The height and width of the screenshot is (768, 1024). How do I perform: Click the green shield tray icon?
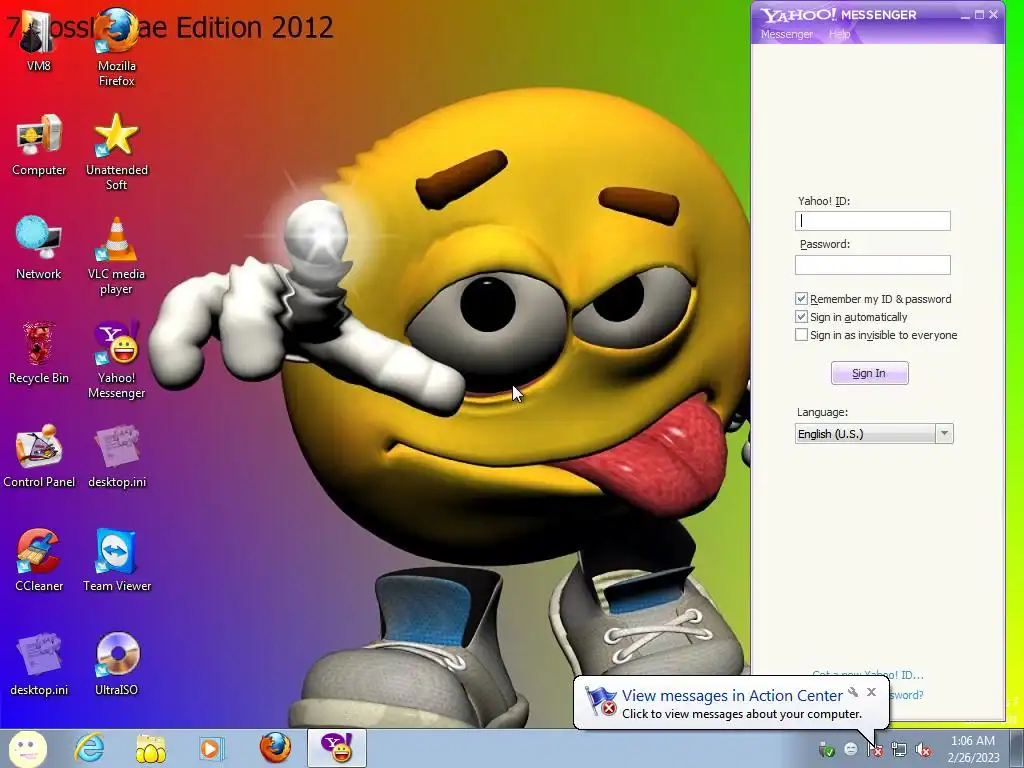826,750
